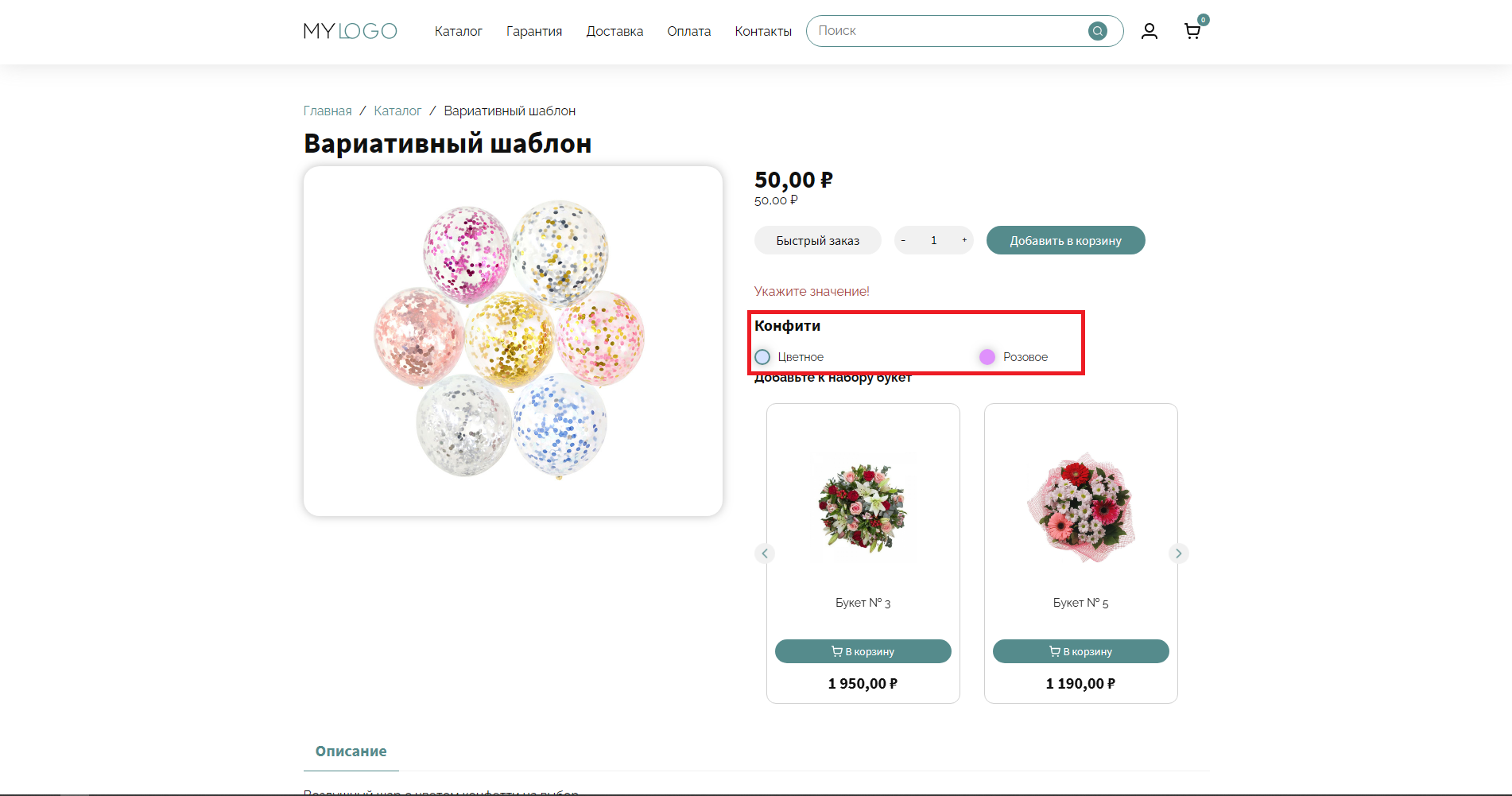Click the search magnifier icon
This screenshot has height=796, width=1512.
pyautogui.click(x=1097, y=31)
